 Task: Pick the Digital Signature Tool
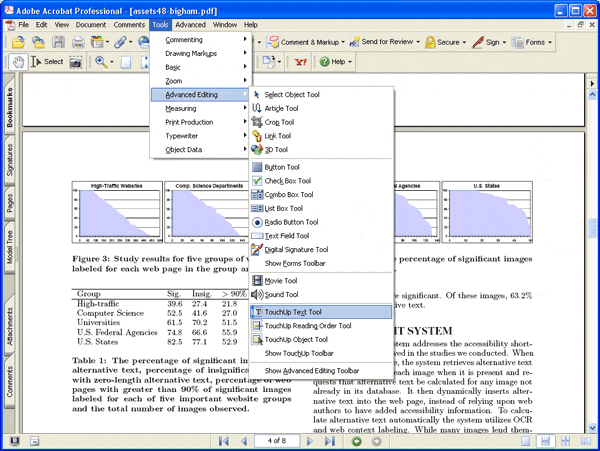pos(321,250)
